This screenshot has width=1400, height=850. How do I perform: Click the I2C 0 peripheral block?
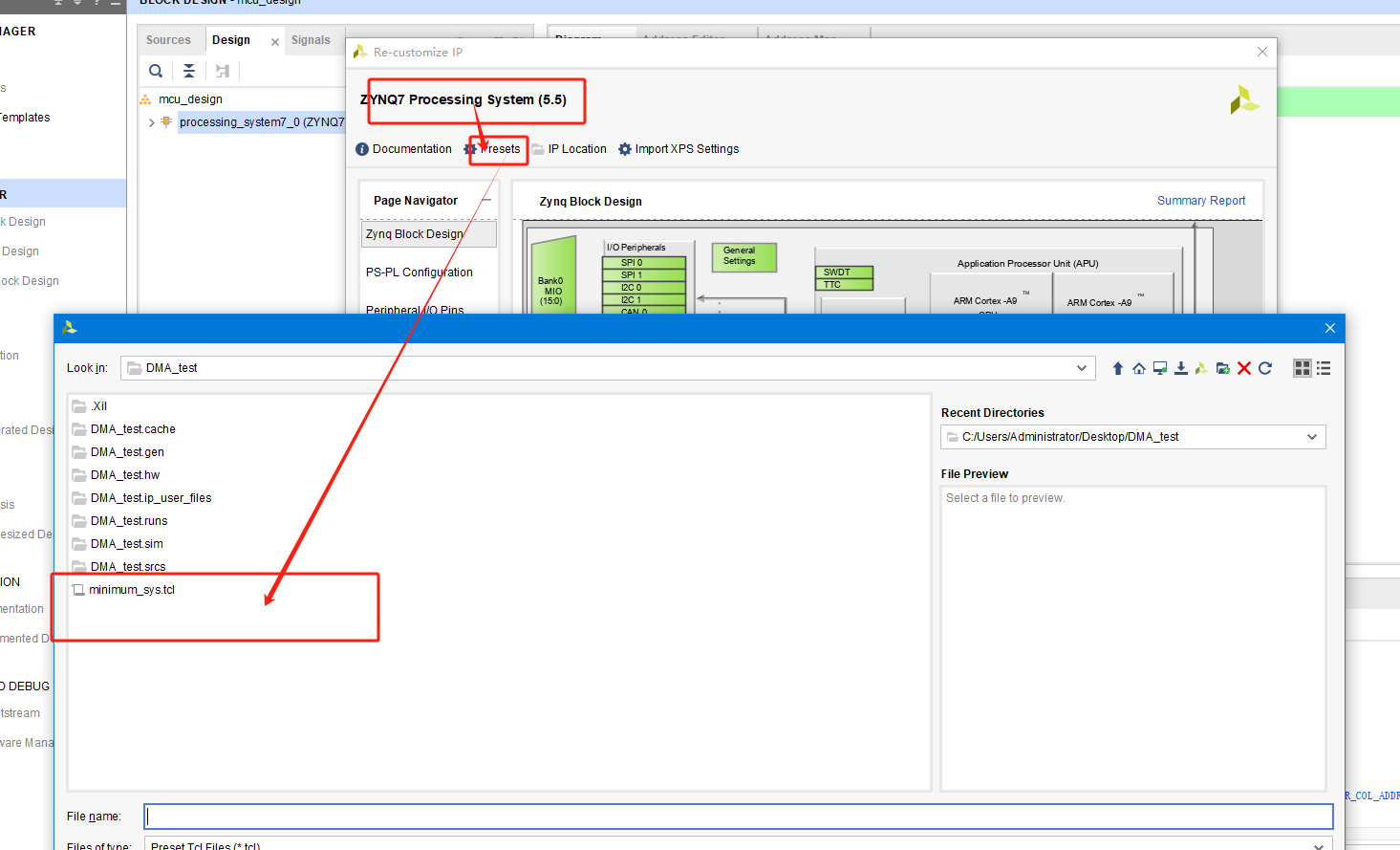pyautogui.click(x=644, y=287)
